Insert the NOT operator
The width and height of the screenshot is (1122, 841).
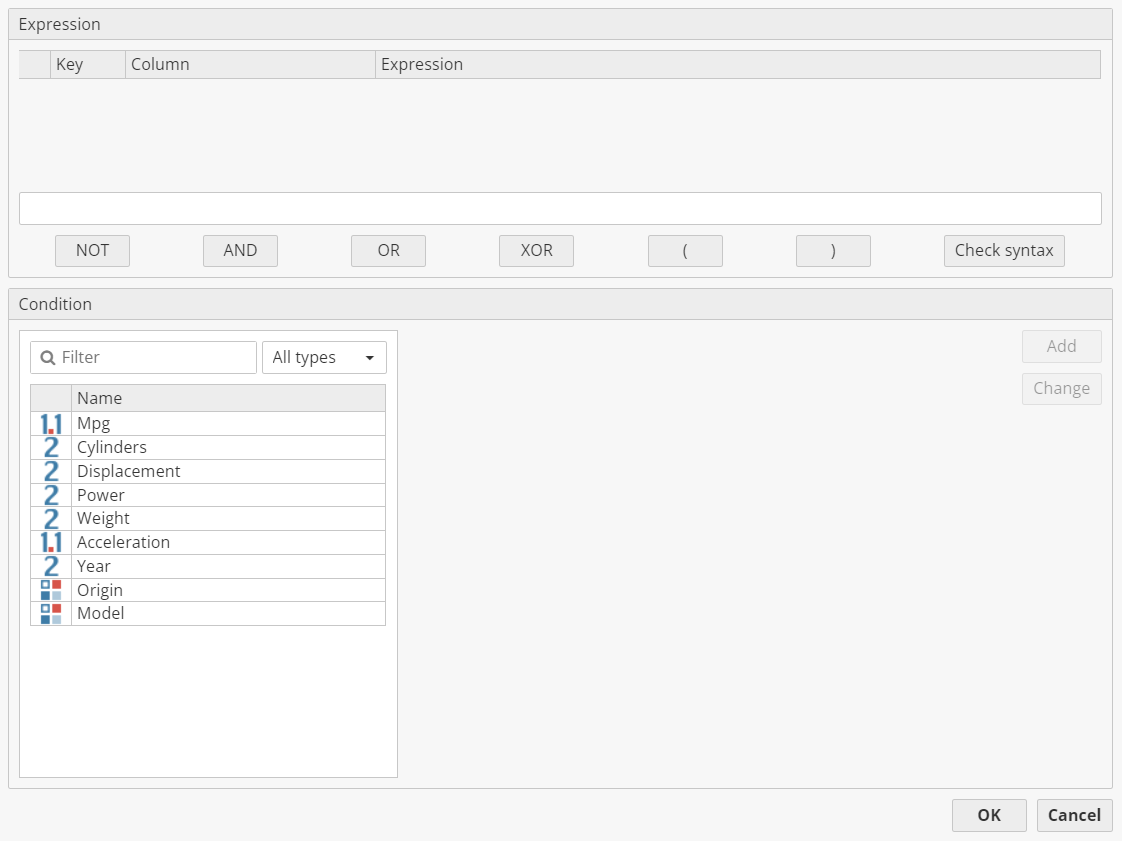[92, 251]
